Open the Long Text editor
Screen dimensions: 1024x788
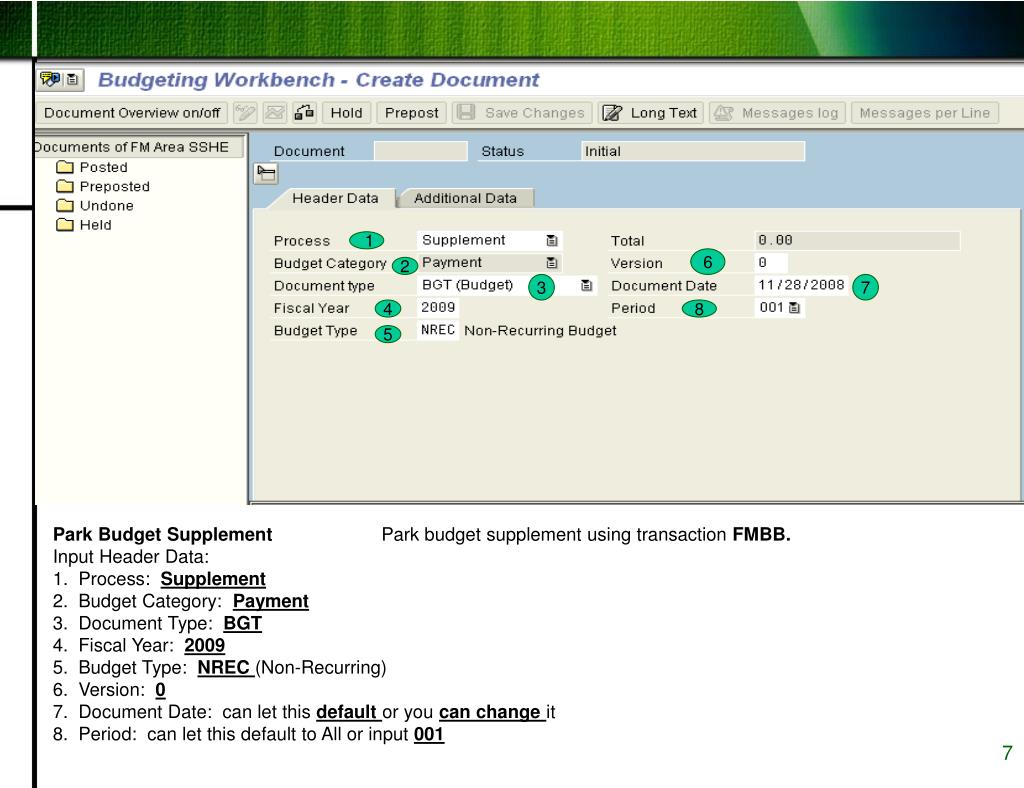650,113
